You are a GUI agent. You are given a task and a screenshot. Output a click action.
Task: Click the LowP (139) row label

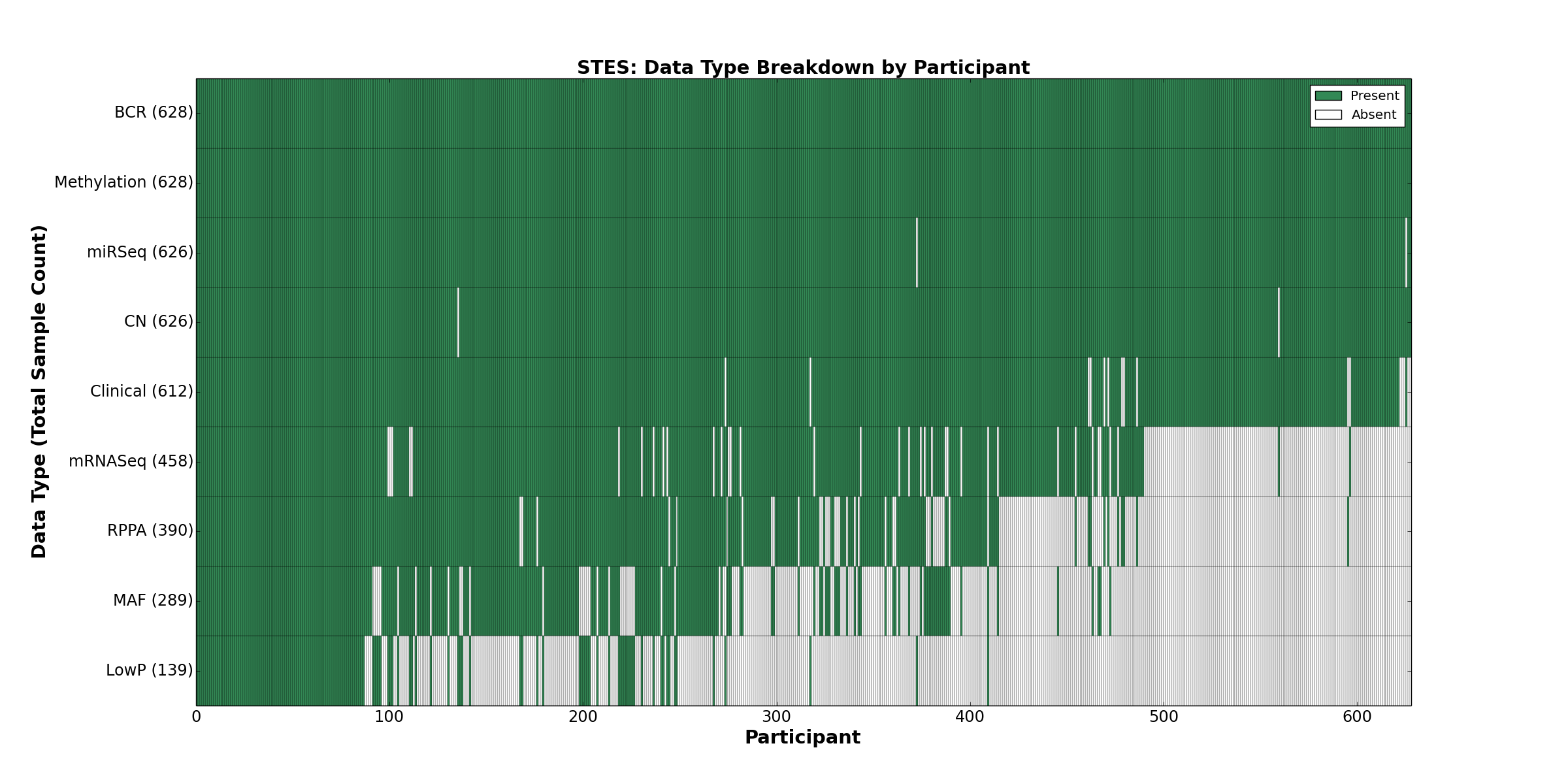click(150, 670)
